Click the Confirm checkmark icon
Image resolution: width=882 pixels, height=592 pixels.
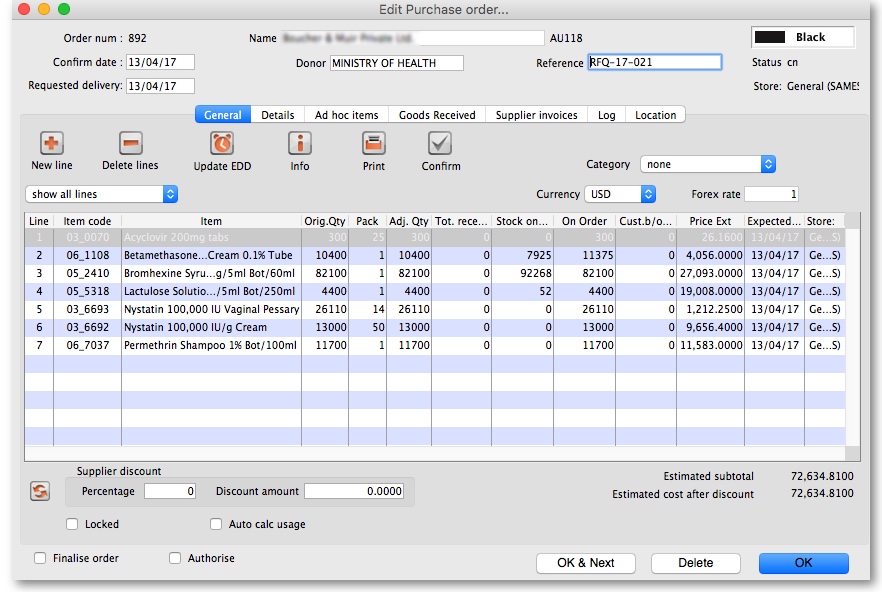[440, 143]
